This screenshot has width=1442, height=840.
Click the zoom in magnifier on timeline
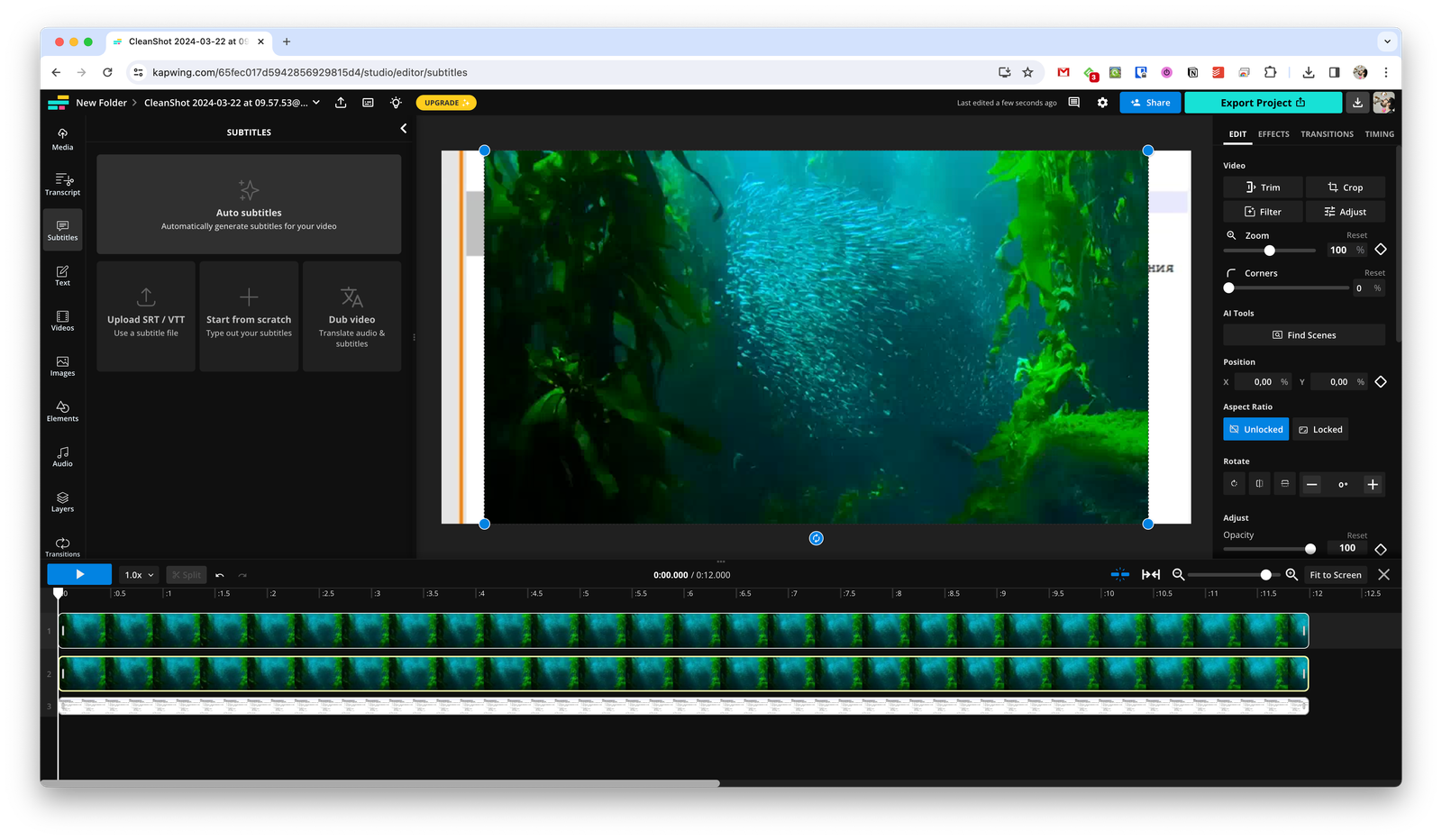[1291, 575]
